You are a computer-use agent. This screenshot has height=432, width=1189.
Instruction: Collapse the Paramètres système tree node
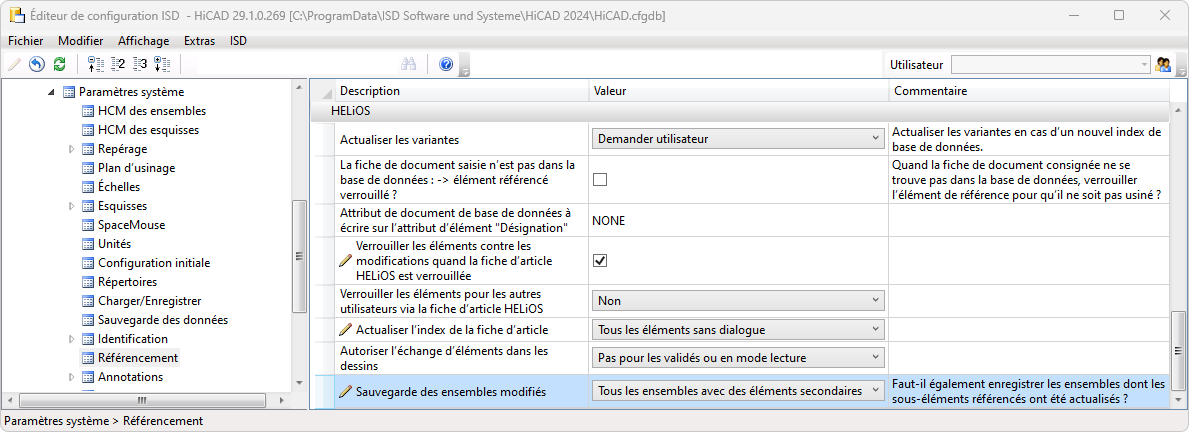51,92
